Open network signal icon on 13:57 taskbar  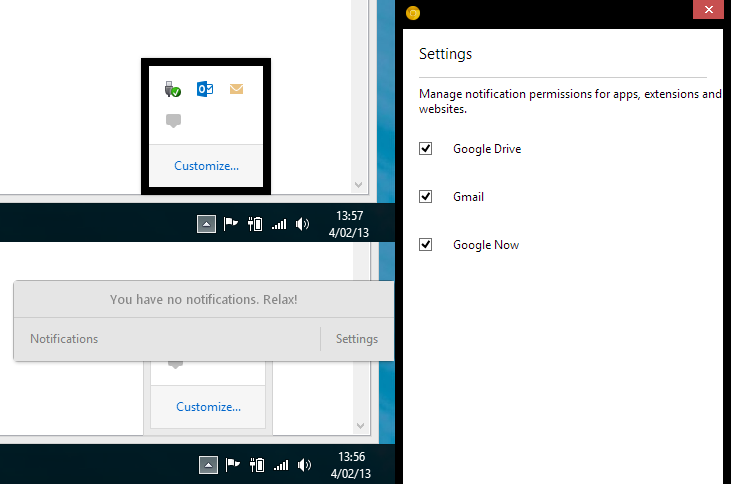(279, 224)
